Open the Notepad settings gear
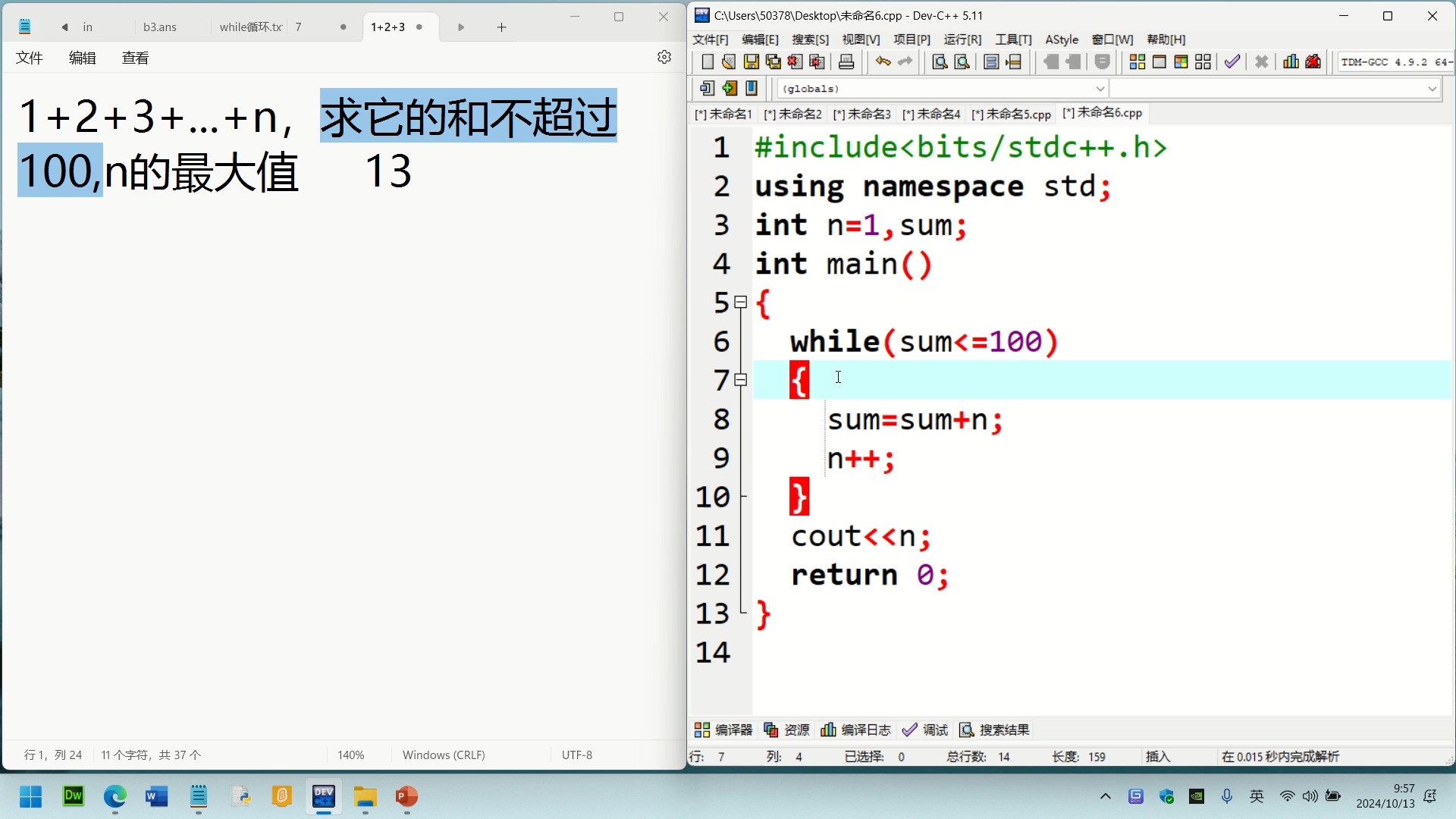Viewport: 1456px width, 819px height. (664, 58)
